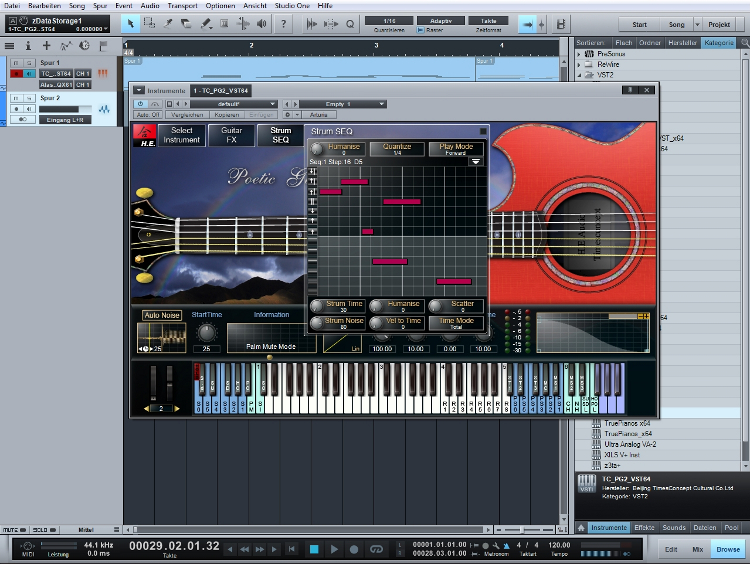Open the Ansicht menu
This screenshot has height=564, width=750.
[255, 6]
